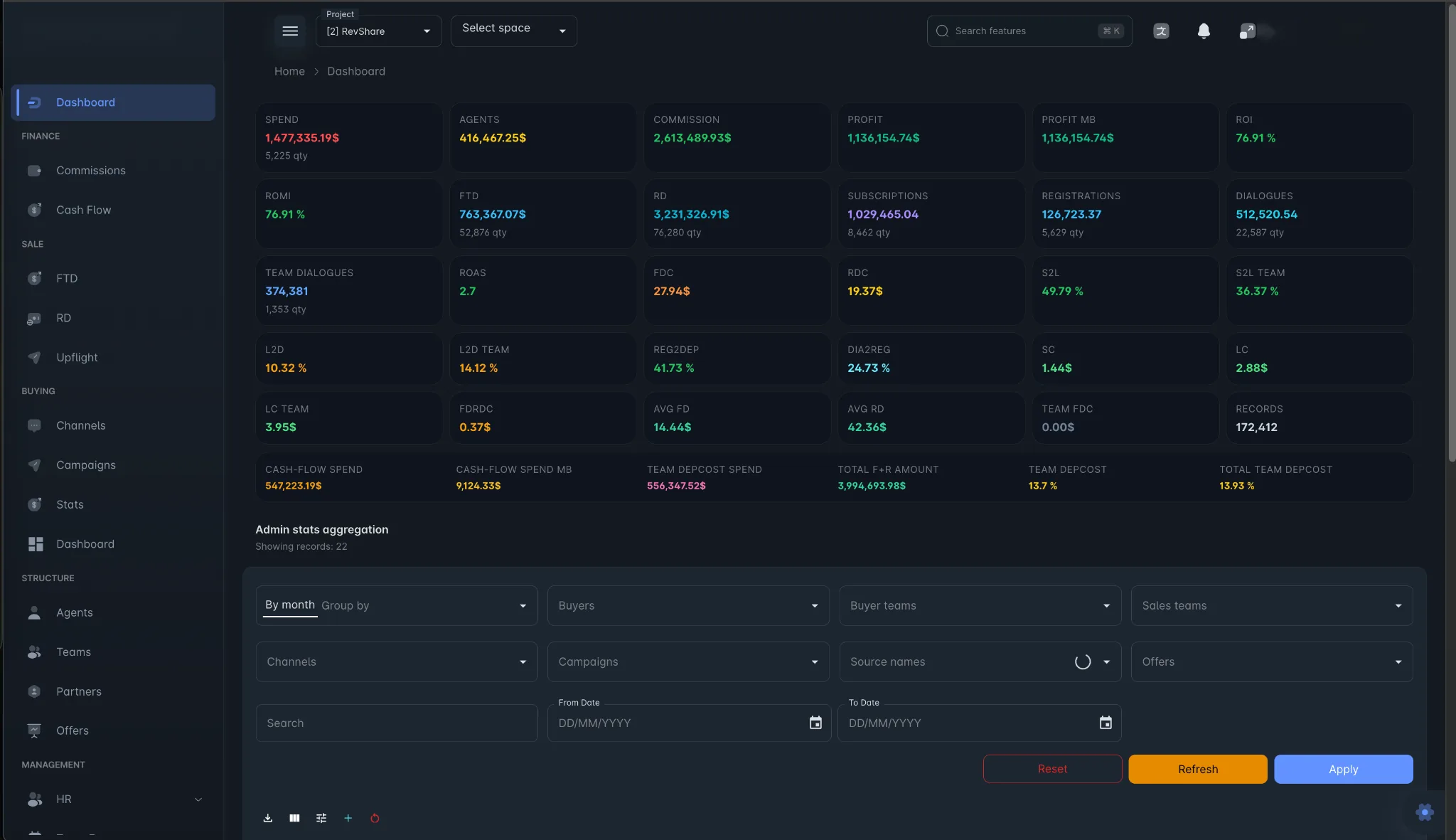This screenshot has height=840, width=1456.
Task: Open the notifications bell
Action: coord(1204,31)
